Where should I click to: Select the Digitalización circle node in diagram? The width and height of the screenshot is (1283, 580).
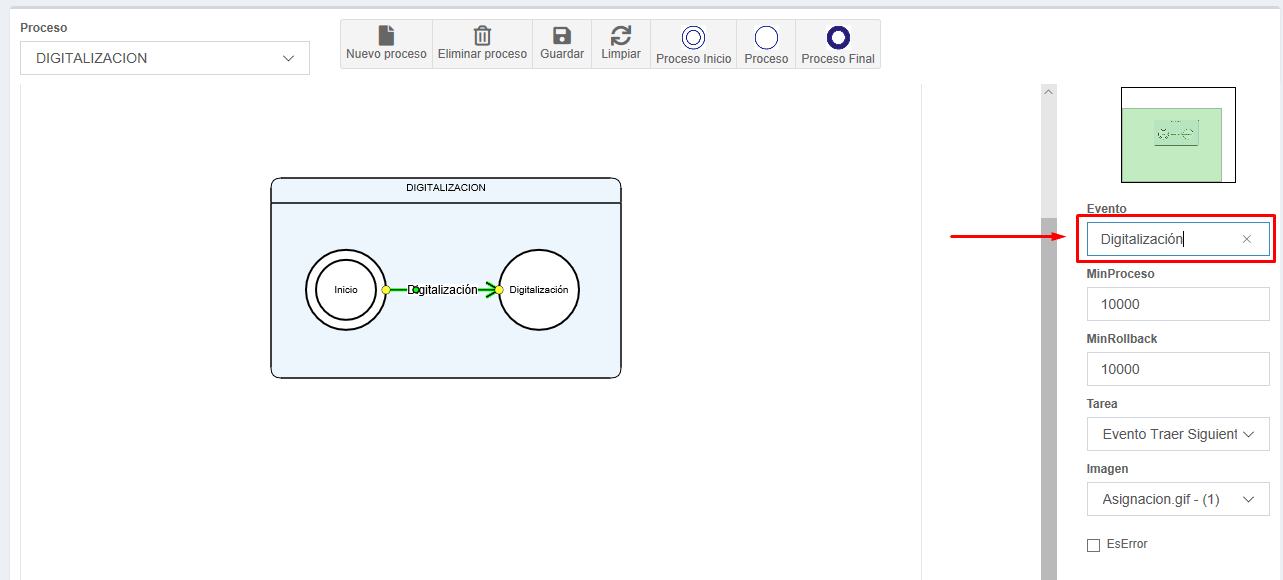(x=539, y=289)
